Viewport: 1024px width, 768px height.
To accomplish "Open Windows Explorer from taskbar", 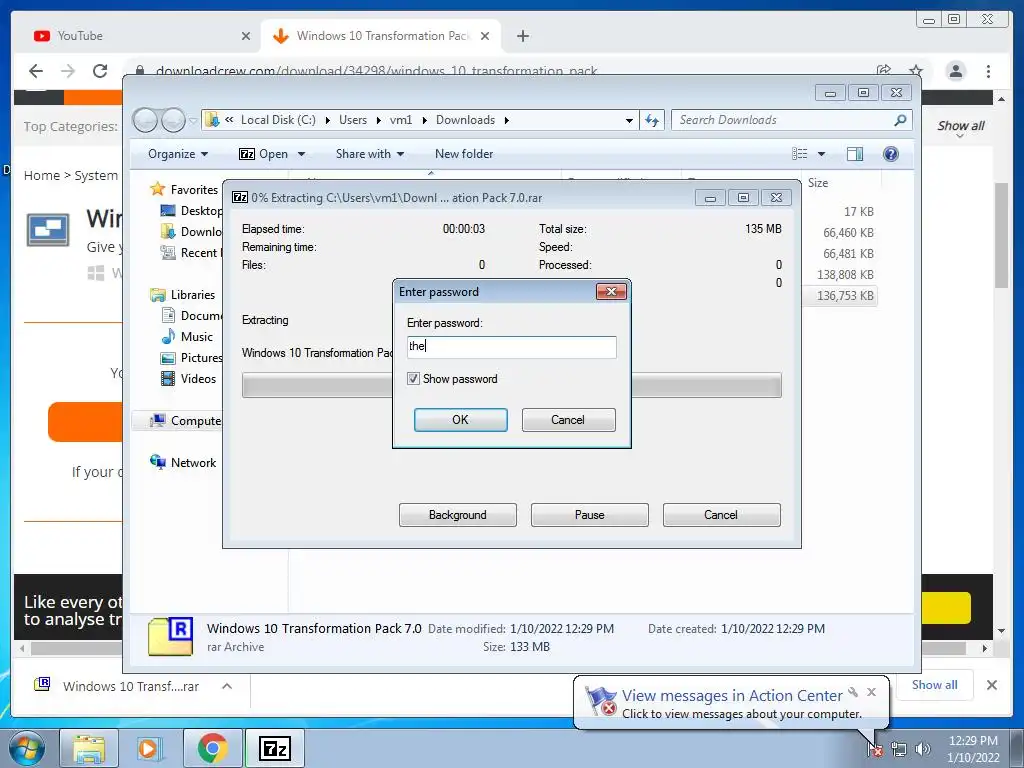I will coord(89,748).
